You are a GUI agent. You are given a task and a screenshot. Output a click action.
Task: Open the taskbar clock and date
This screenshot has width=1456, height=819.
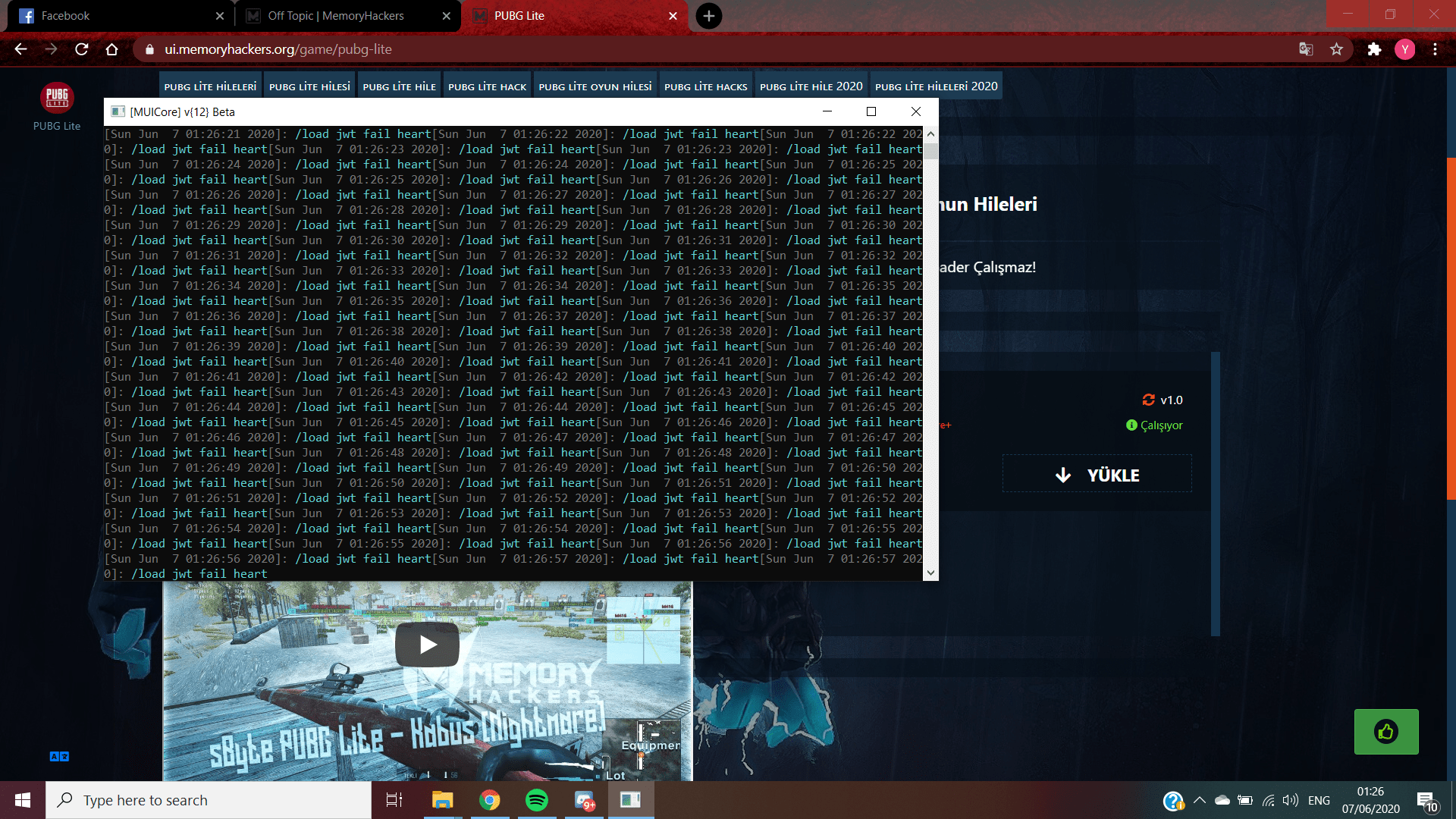coord(1370,800)
